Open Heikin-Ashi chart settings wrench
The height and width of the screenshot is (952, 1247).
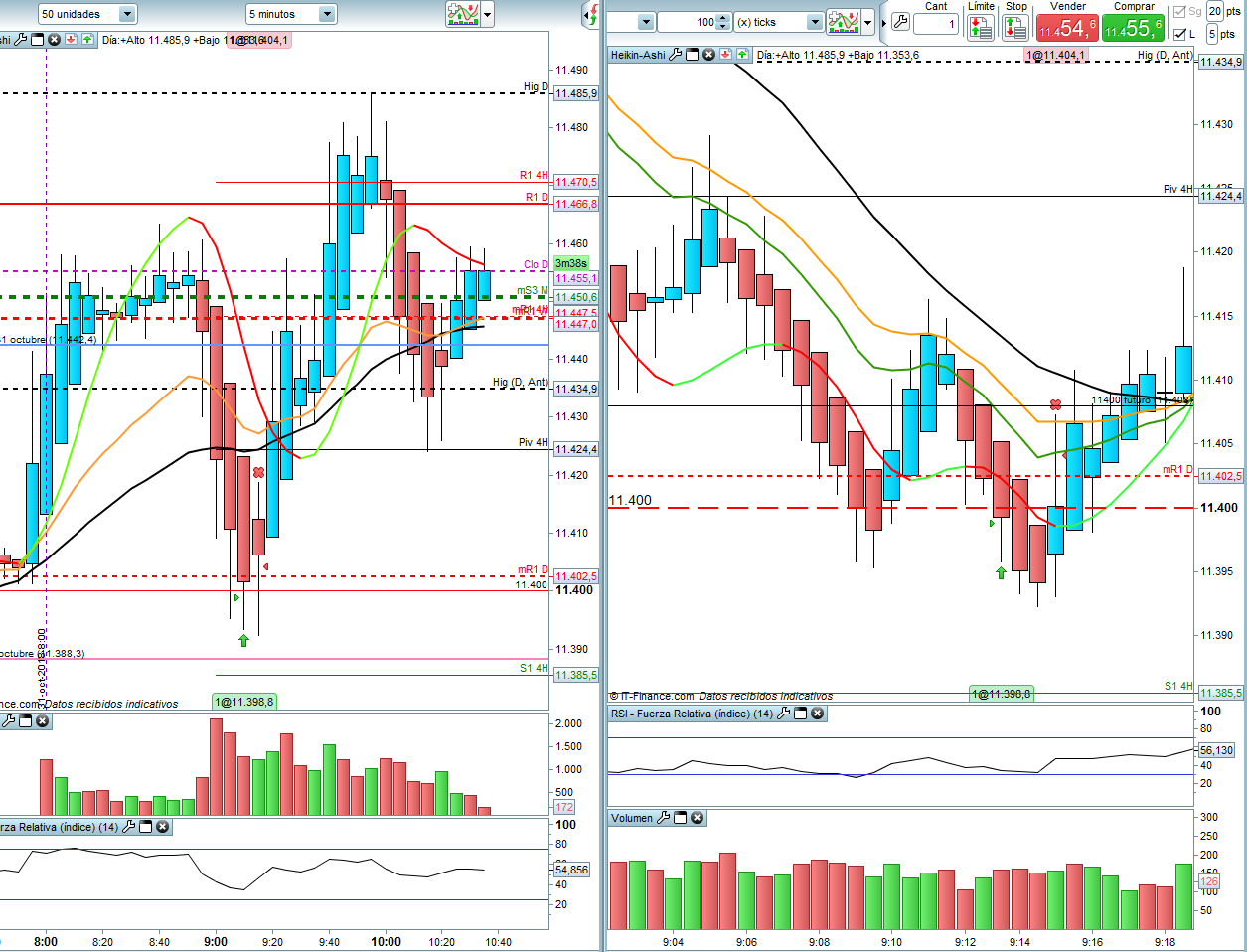[x=676, y=55]
